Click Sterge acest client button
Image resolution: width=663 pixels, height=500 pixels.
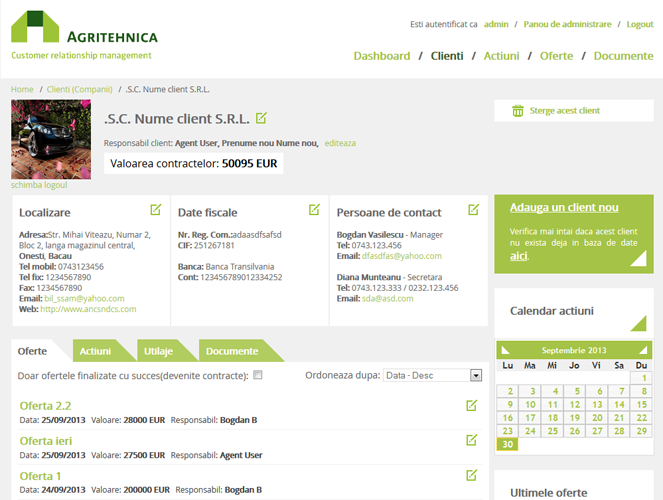(574, 111)
